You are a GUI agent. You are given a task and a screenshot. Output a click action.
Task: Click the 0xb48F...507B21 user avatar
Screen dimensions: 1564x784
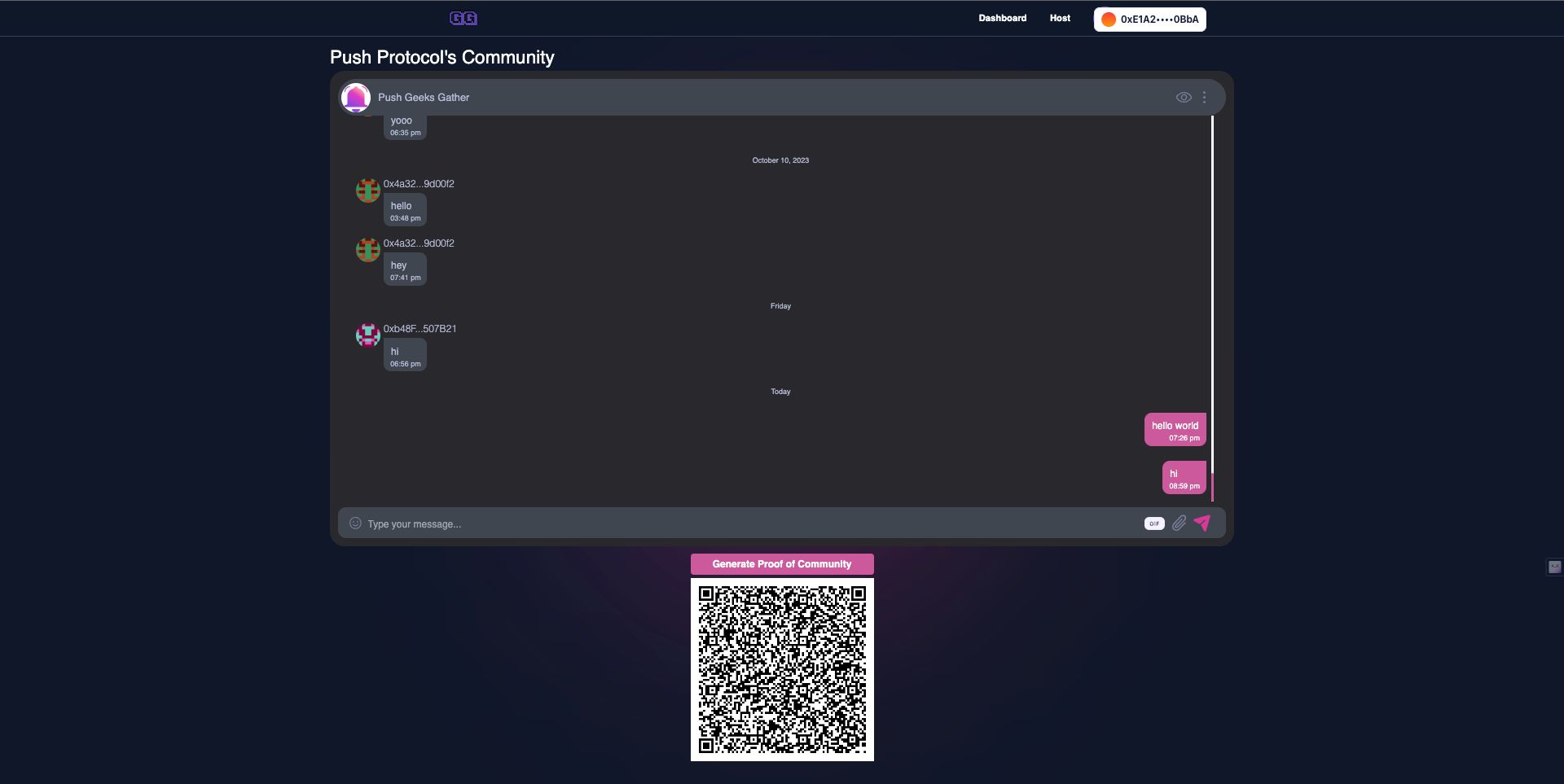368,335
